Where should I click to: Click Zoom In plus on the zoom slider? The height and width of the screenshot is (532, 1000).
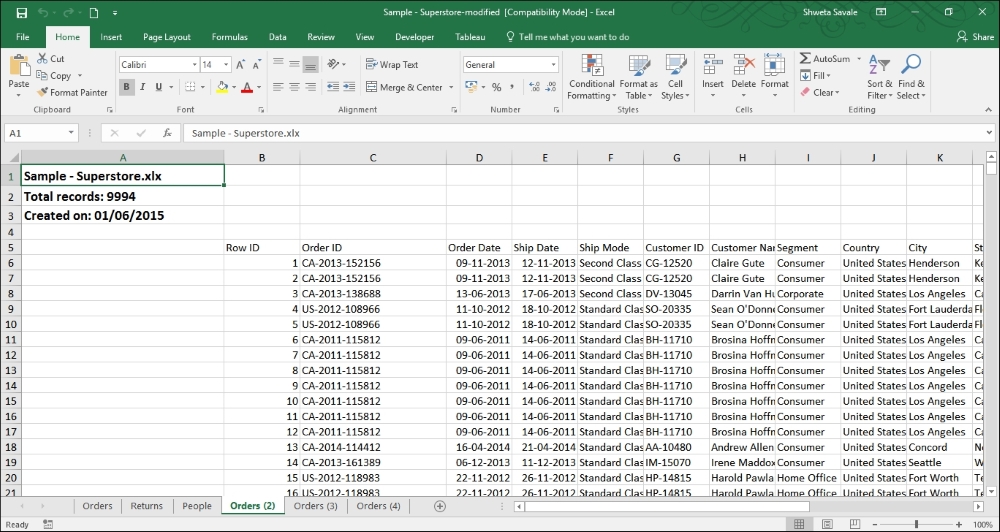click(961, 524)
